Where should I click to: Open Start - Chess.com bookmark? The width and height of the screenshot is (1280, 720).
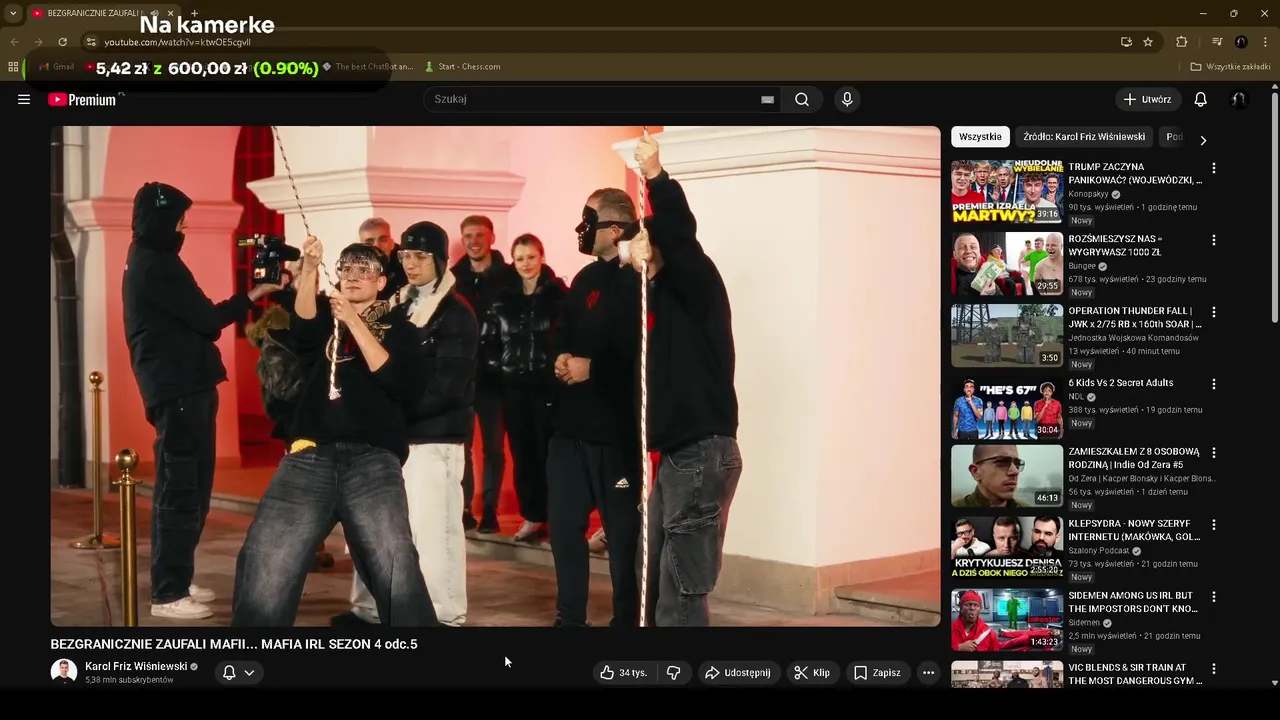pos(462,67)
